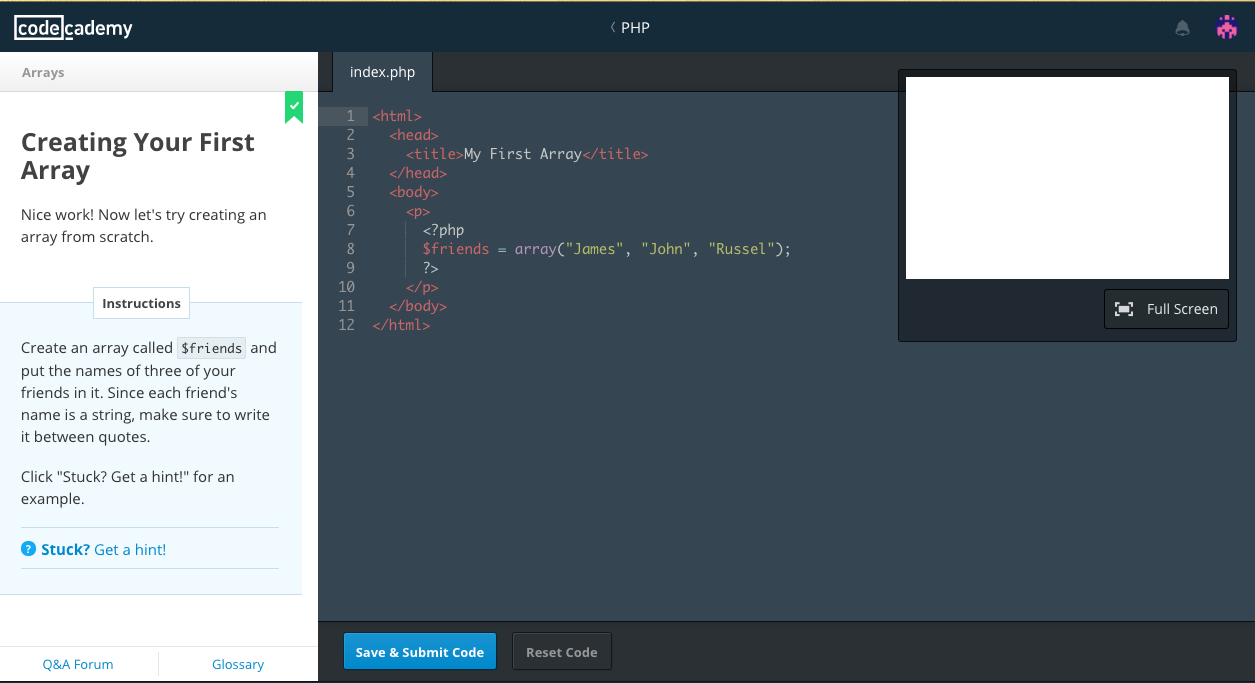Click the $friends inline code in instructions
The height and width of the screenshot is (683, 1255).
pyautogui.click(x=211, y=348)
